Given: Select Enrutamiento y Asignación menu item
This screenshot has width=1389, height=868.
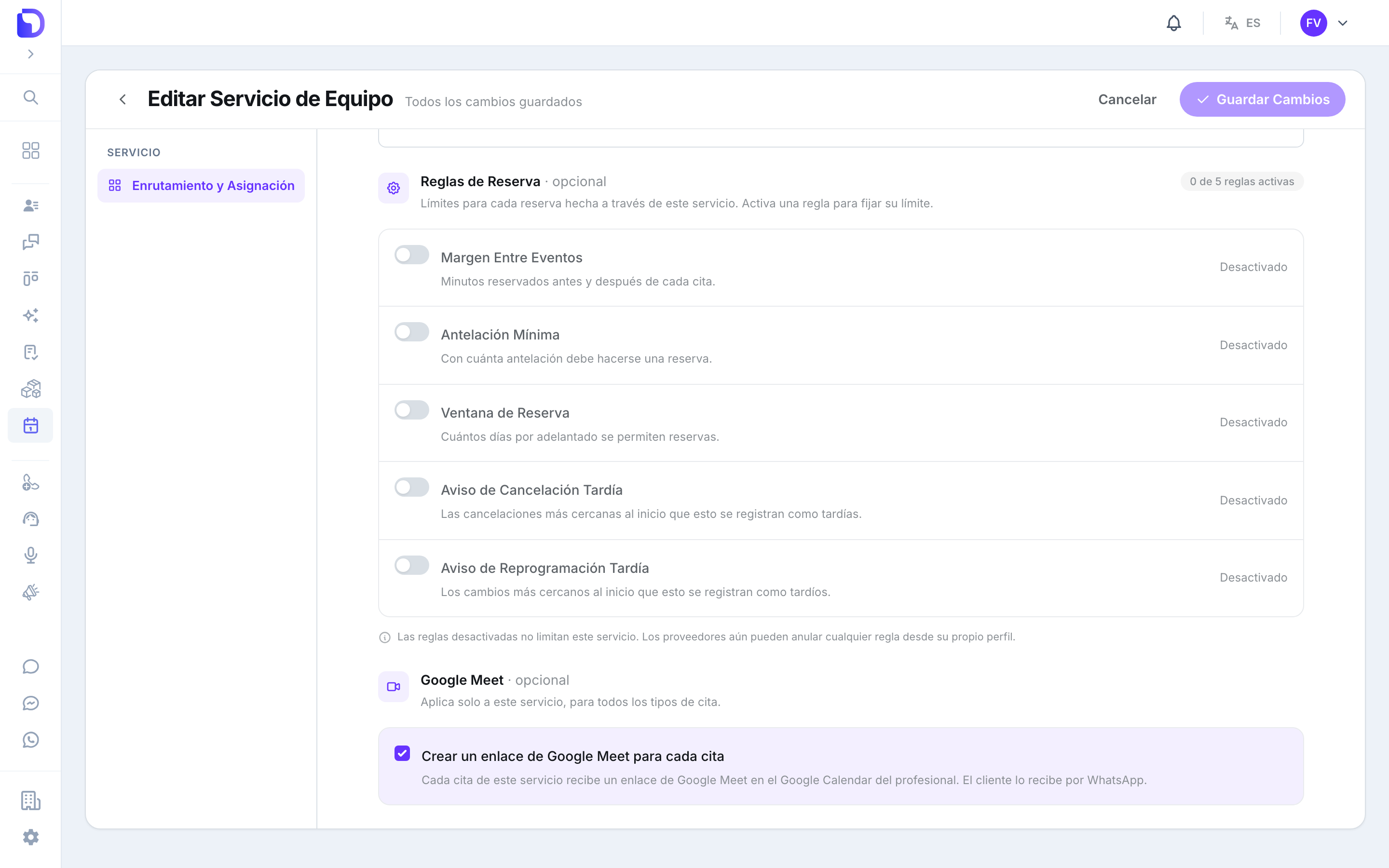Looking at the screenshot, I should [x=201, y=186].
